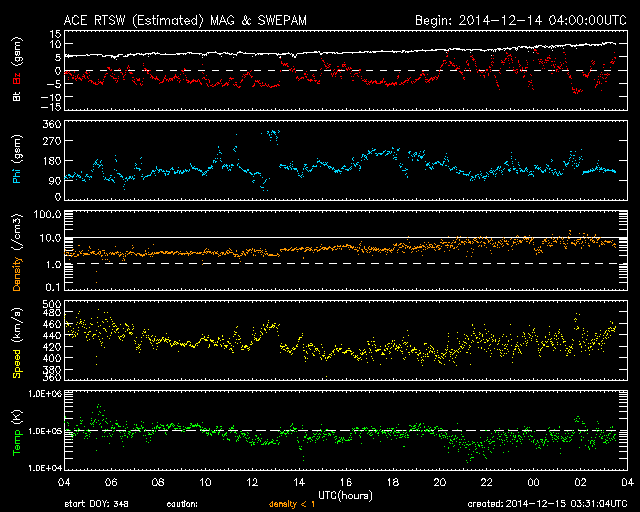640x512 pixels.
Task: Click the blue Phi (gsm) axis label
Action: click(x=16, y=161)
